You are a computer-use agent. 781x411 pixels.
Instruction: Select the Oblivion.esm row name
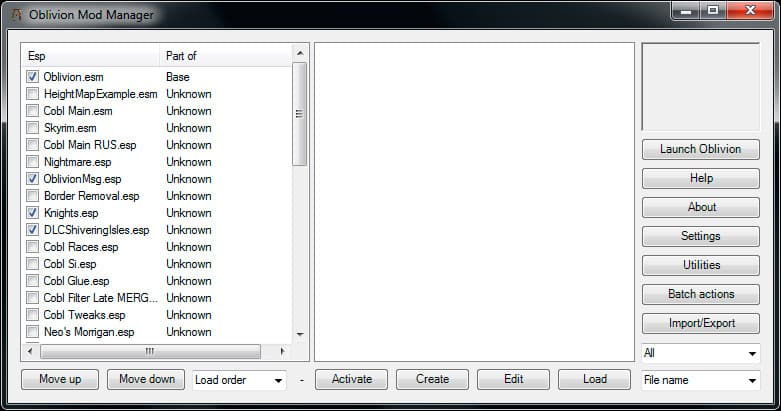(x=73, y=77)
